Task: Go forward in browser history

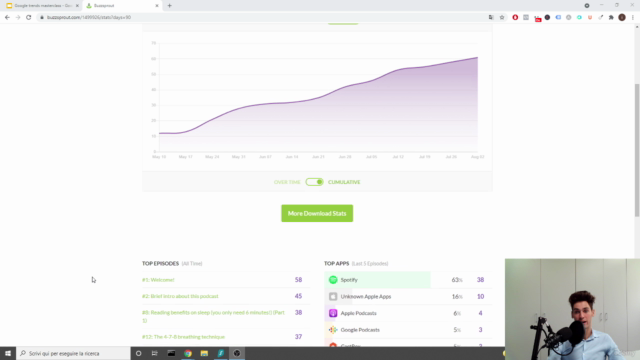Action: pyautogui.click(x=18, y=17)
